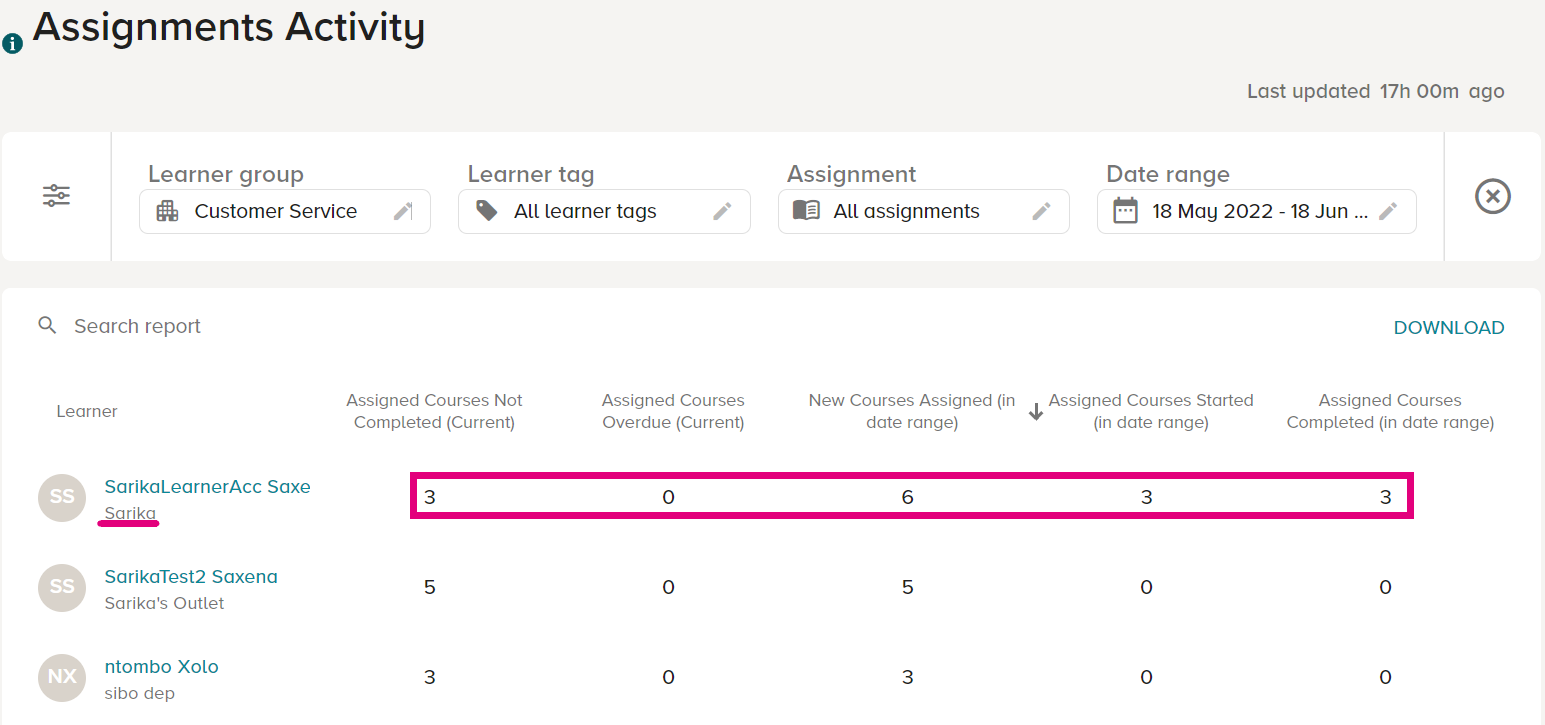This screenshot has height=725, width=1545.
Task: Open the Customer Service learner group selector
Action: (x=285, y=211)
